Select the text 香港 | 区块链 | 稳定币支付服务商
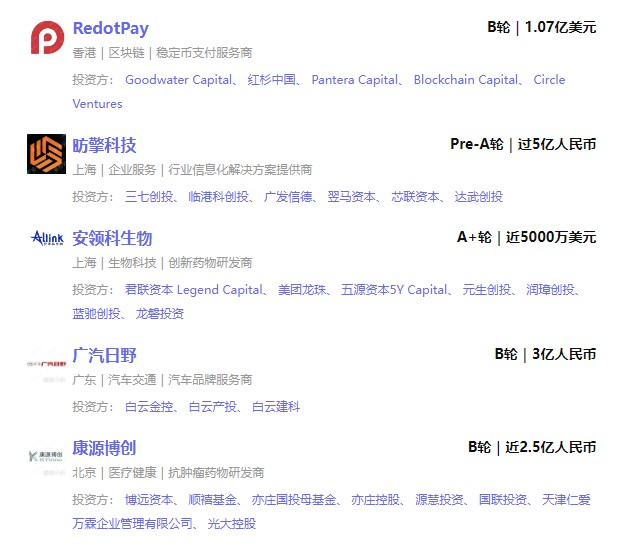Image resolution: width=642 pixels, height=557 pixels. [x=162, y=53]
